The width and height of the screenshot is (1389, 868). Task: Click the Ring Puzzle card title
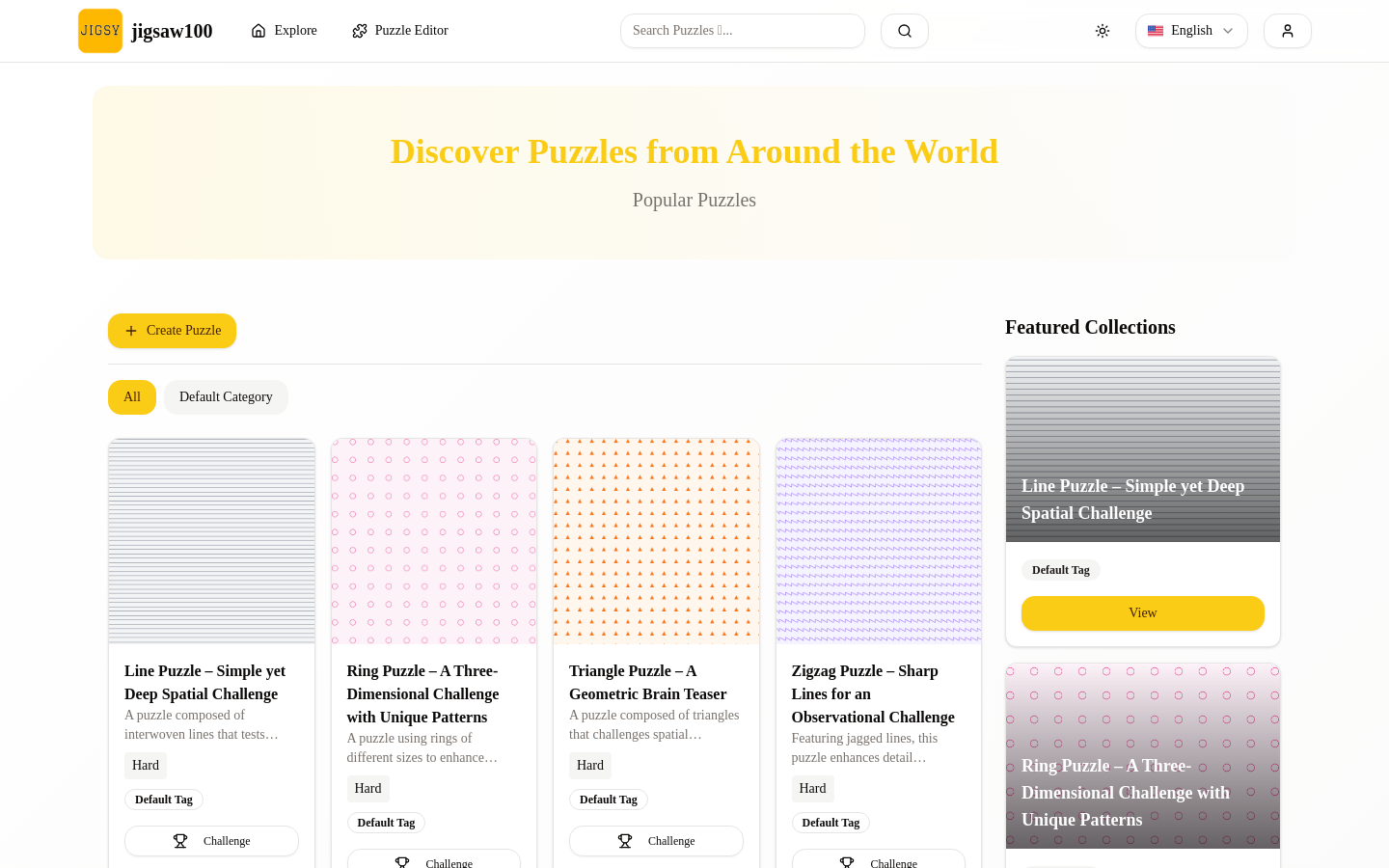point(423,694)
